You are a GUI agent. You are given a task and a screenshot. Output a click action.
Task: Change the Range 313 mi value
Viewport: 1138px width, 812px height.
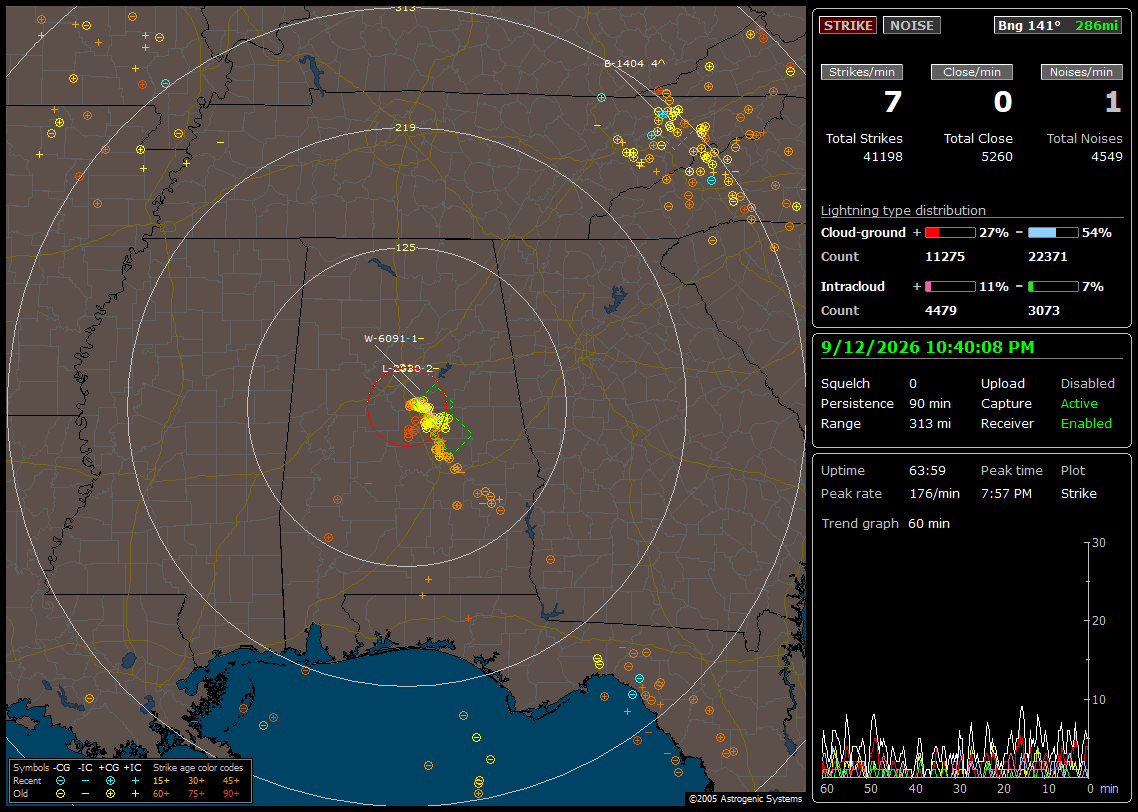pyautogui.click(x=930, y=423)
